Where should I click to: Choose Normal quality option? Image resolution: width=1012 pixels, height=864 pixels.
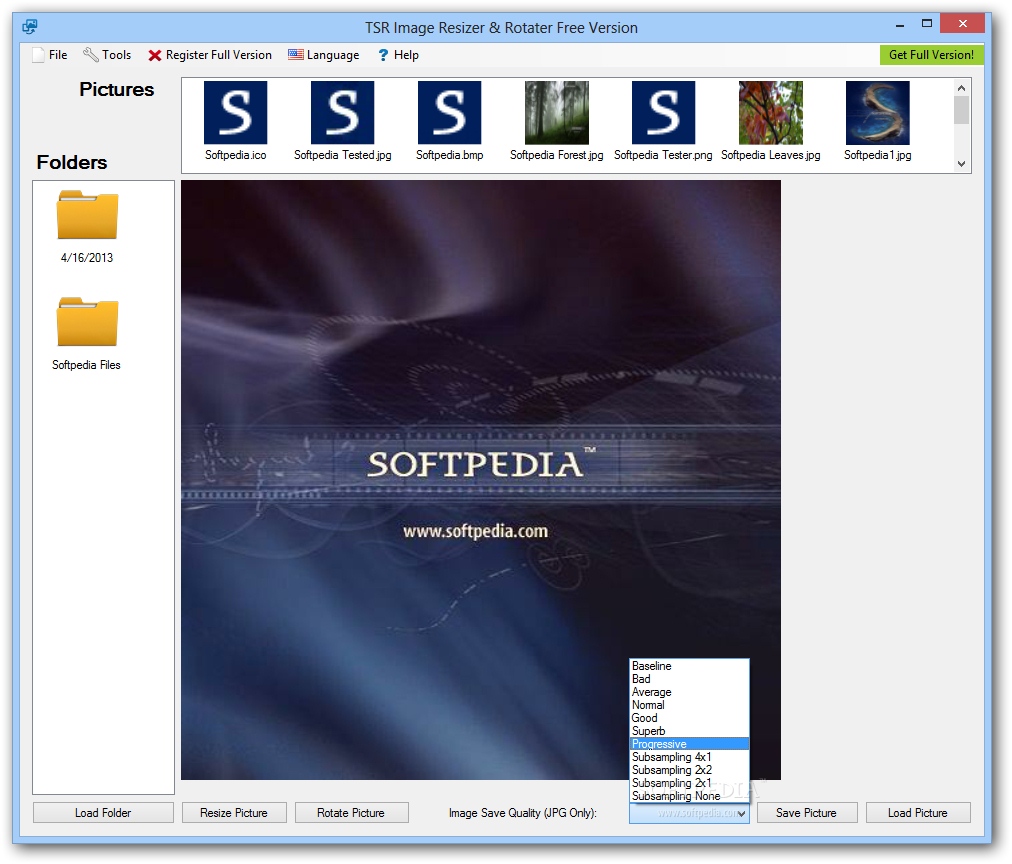click(689, 705)
